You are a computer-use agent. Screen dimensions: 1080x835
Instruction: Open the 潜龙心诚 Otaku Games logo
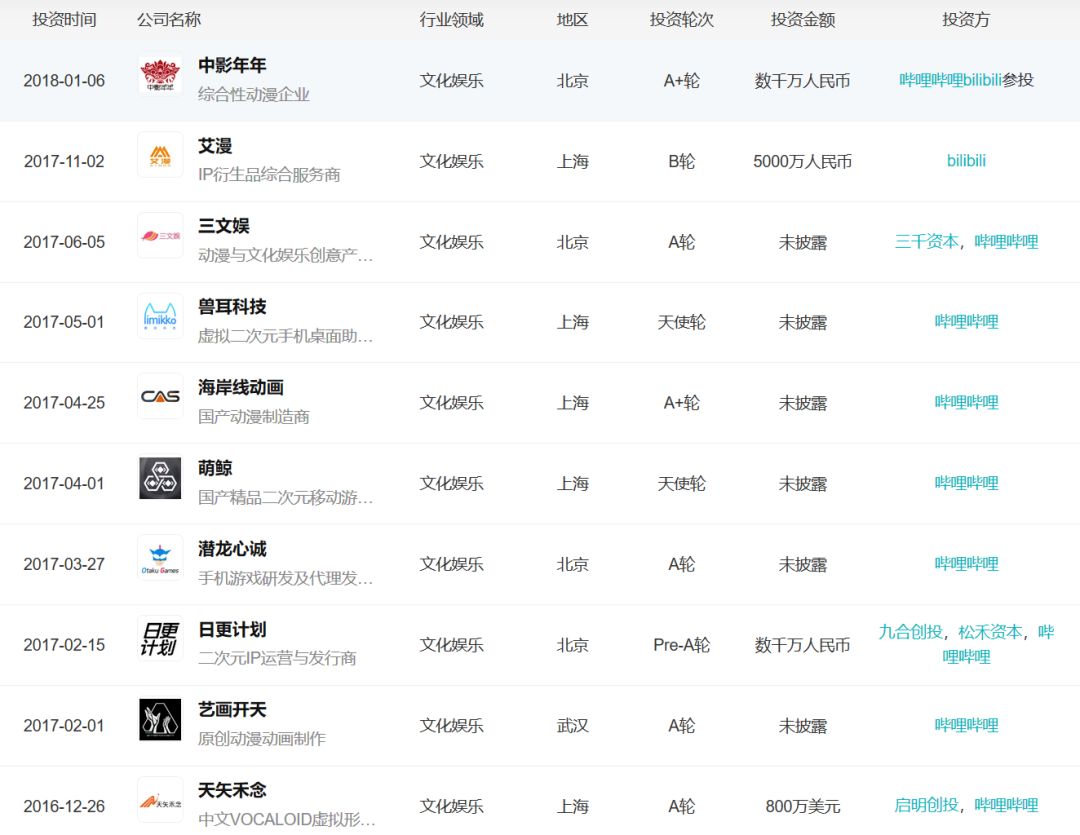(160, 558)
